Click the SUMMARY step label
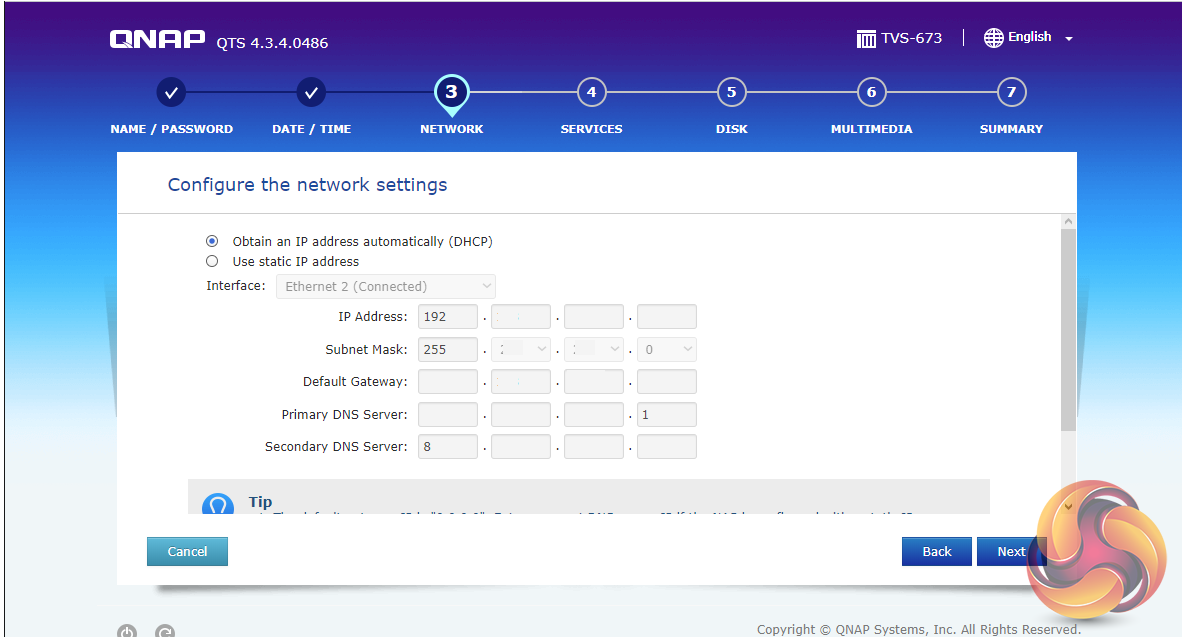This screenshot has width=1186, height=638. click(1011, 129)
